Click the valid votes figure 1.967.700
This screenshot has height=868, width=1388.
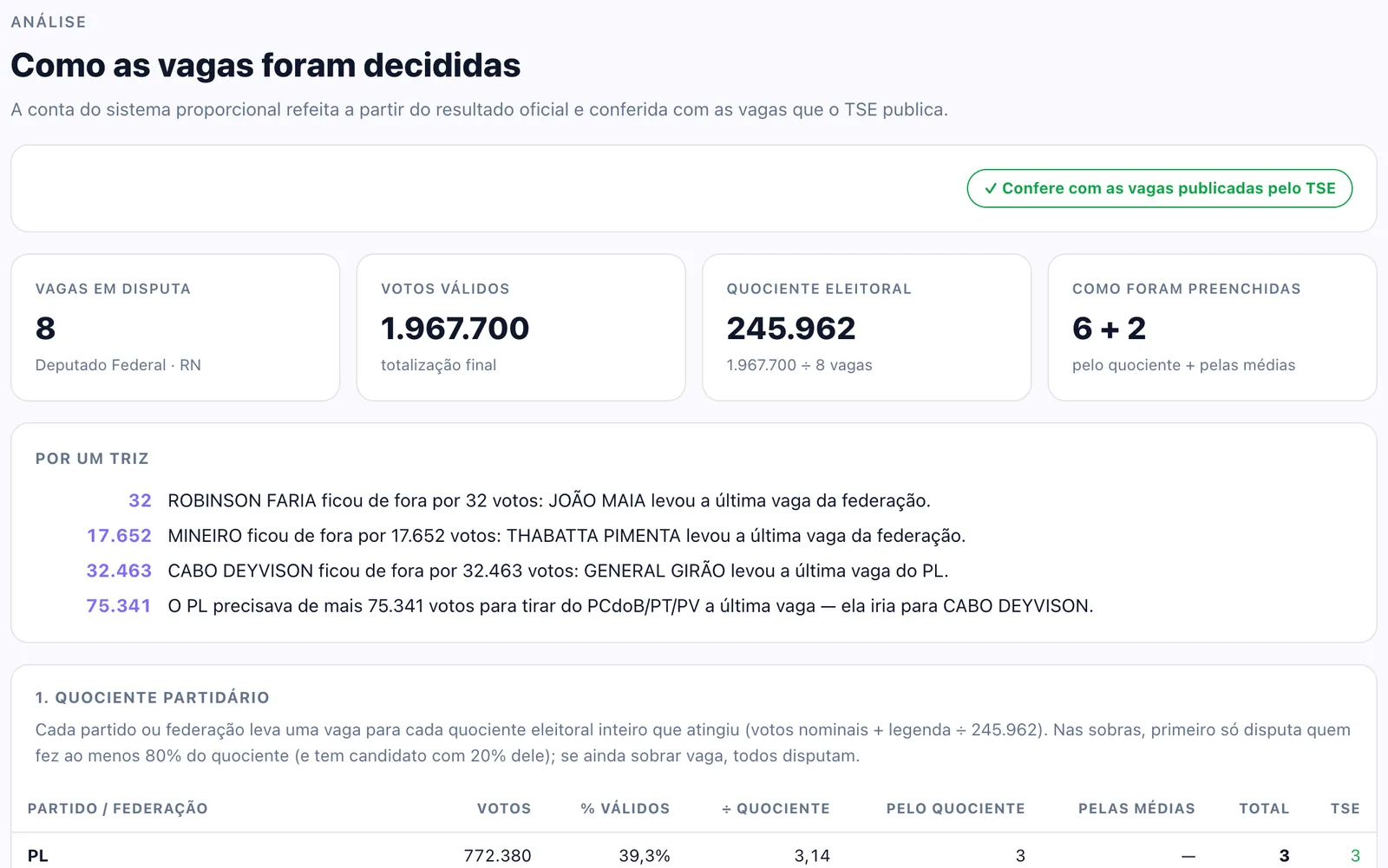[455, 329]
